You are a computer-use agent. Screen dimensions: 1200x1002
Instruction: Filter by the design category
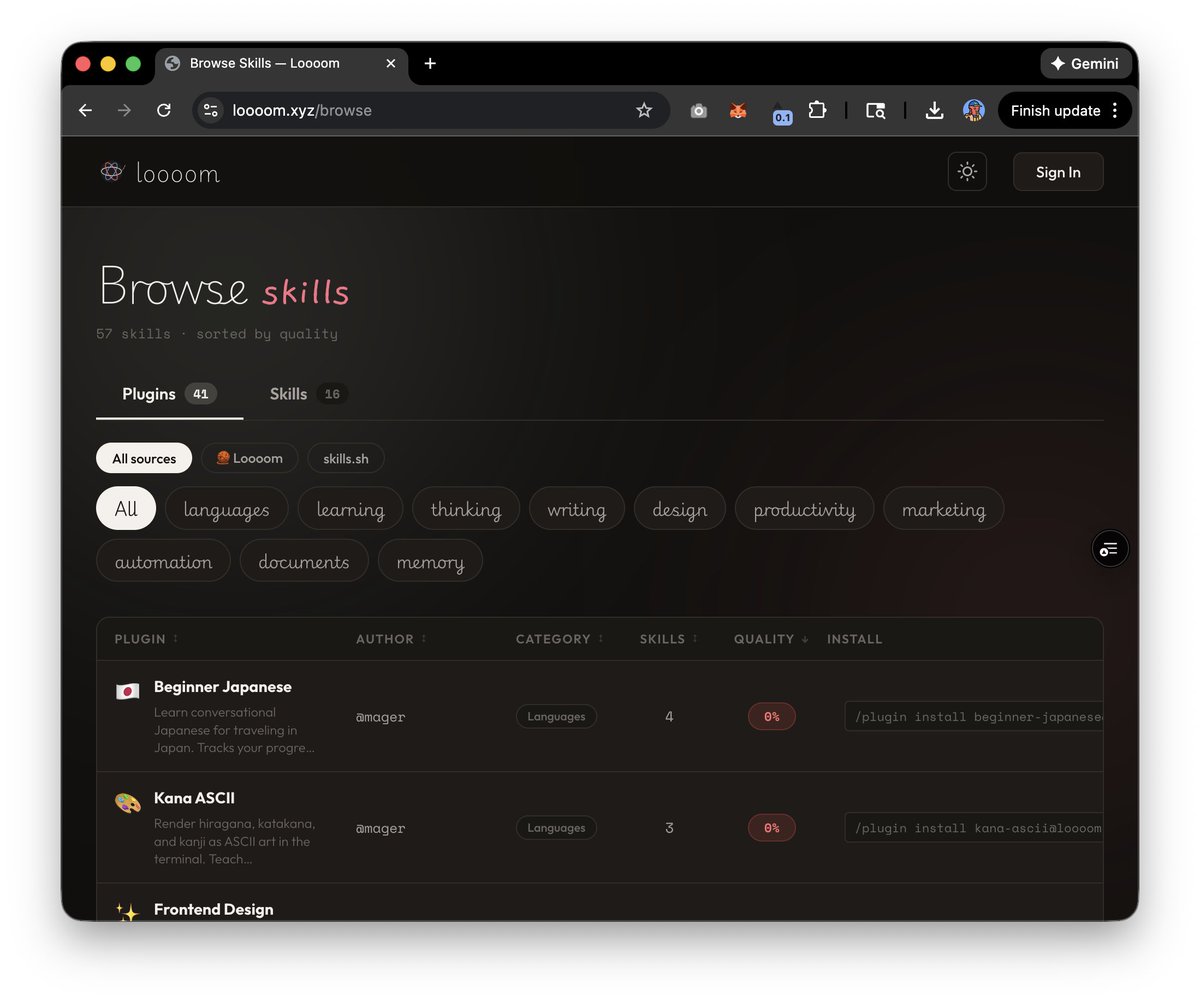click(x=680, y=508)
